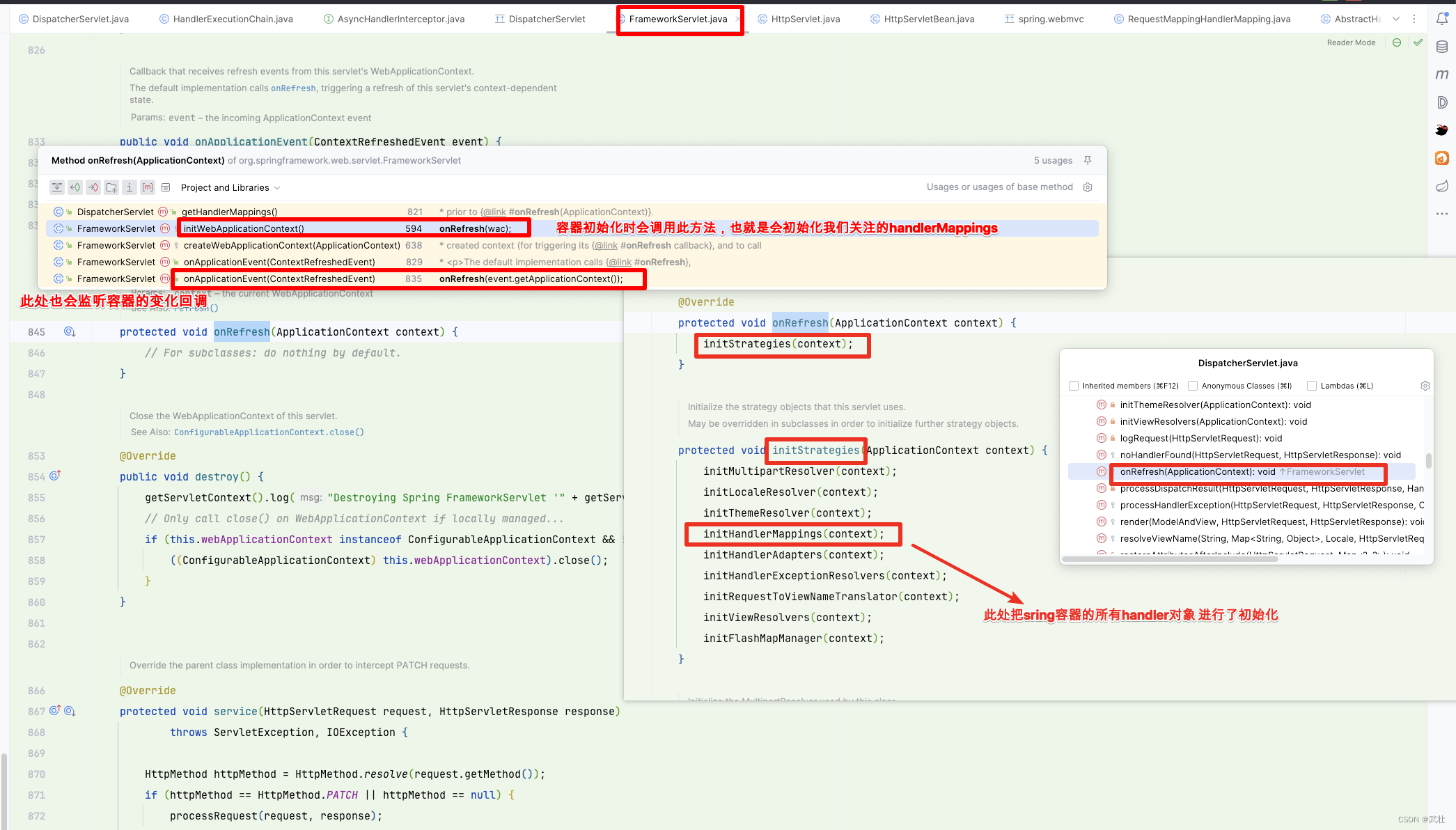Click initHandlerMappings(context) call in code
This screenshot has height=830, width=1456.
tap(793, 534)
